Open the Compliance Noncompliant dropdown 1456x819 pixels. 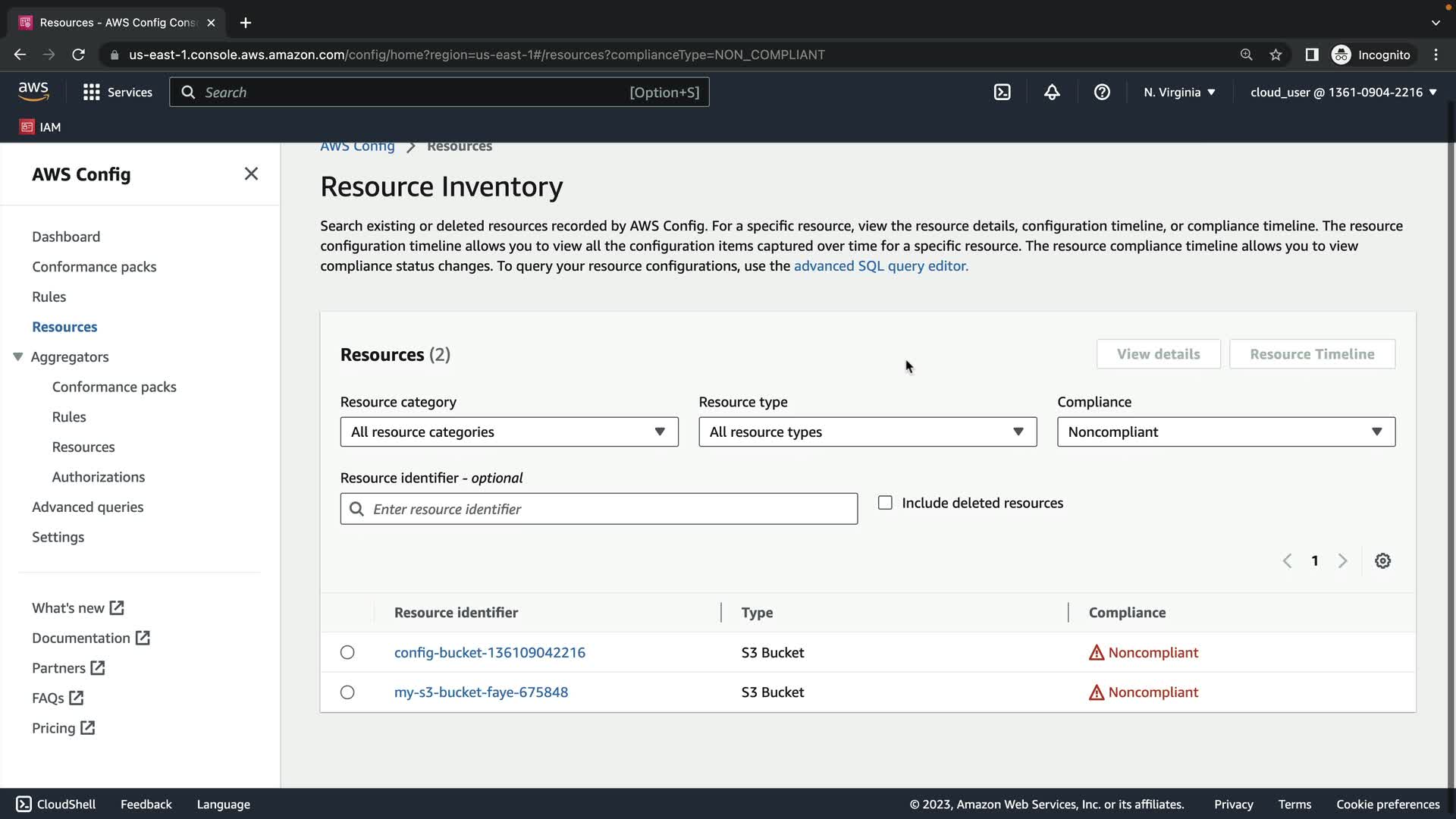click(1225, 432)
